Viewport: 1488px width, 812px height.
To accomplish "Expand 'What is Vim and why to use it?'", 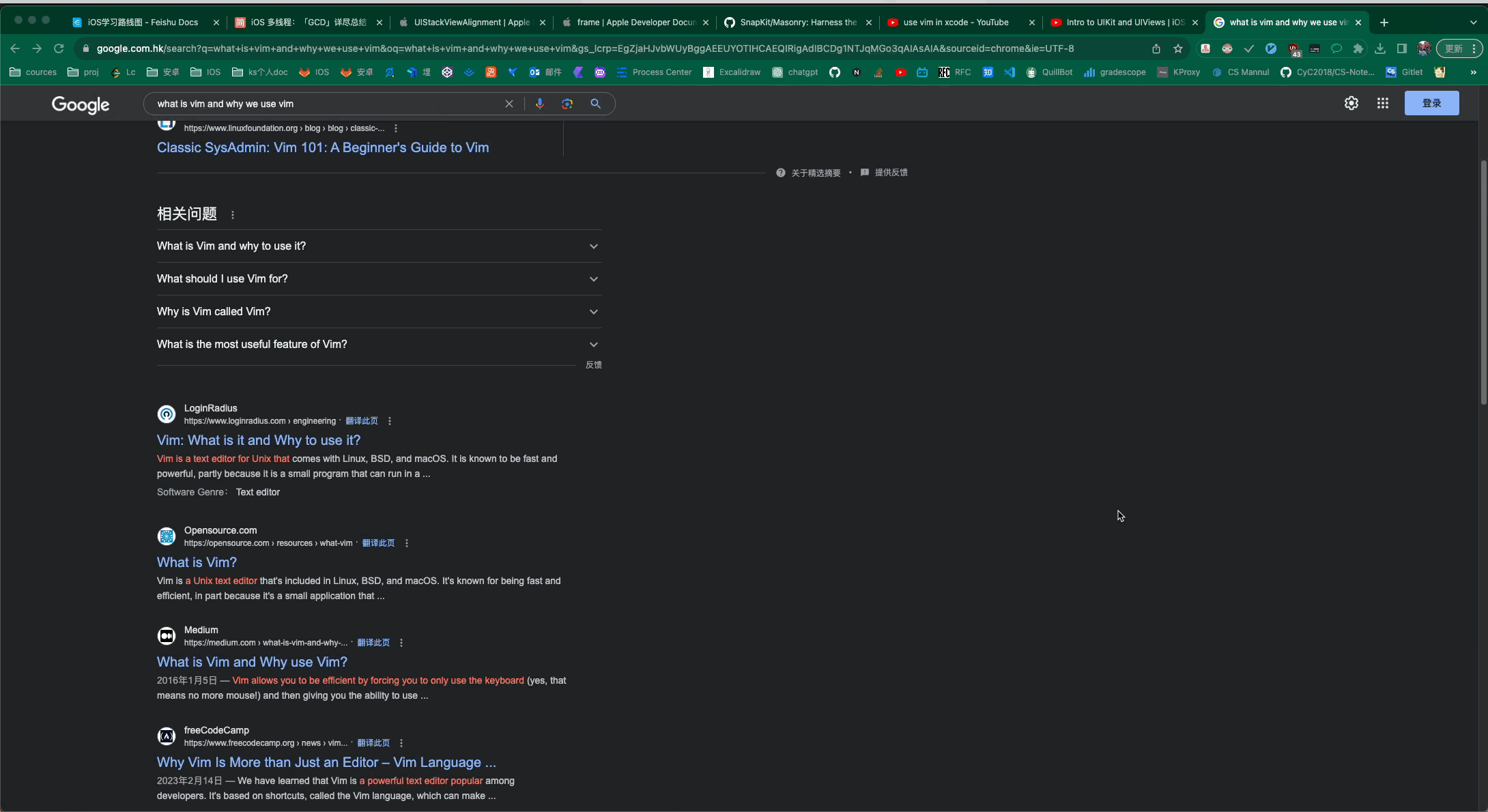I will (379, 246).
